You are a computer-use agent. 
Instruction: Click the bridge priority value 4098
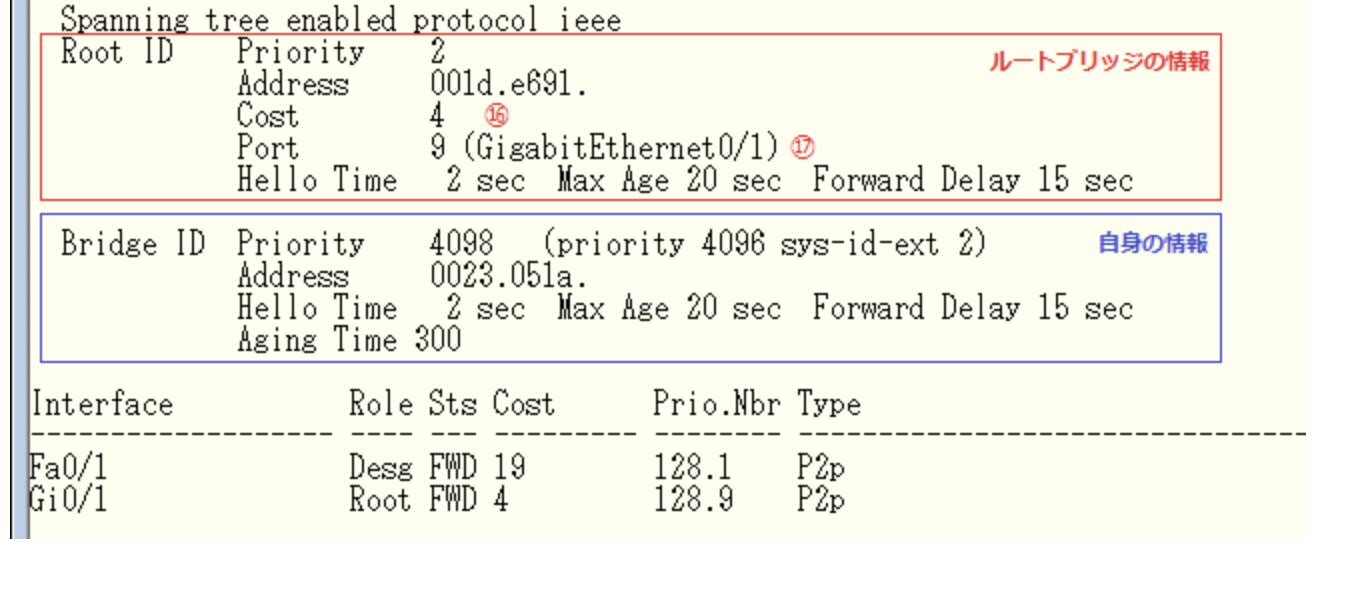click(x=461, y=244)
